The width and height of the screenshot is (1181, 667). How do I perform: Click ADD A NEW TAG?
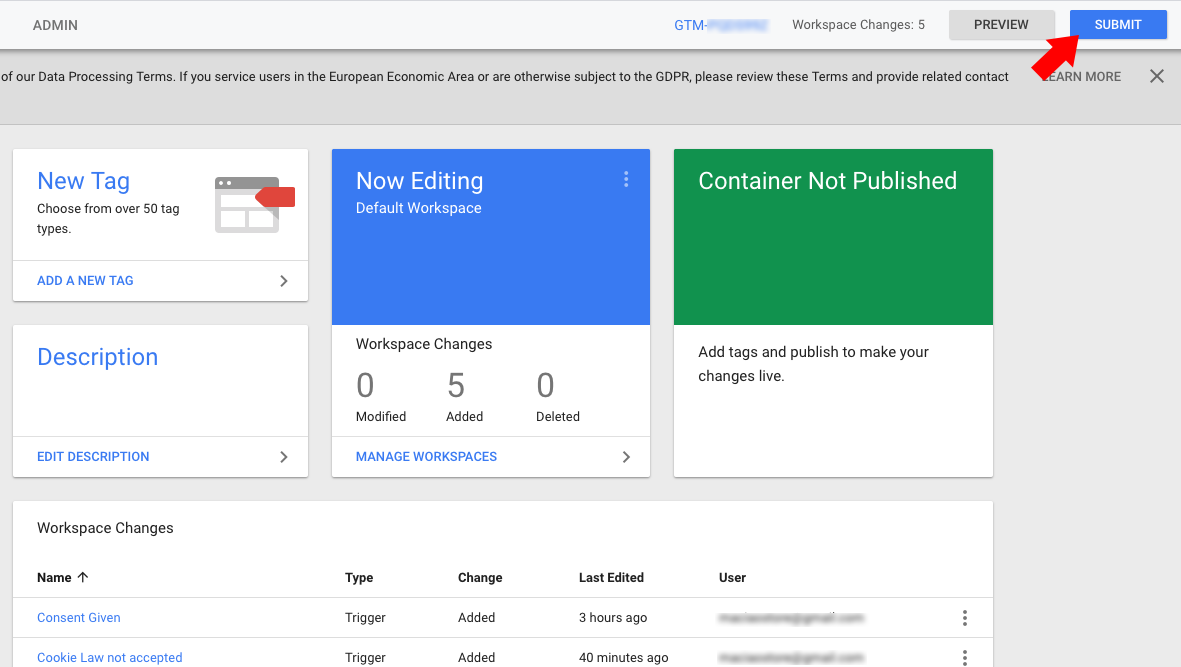pyautogui.click(x=85, y=281)
